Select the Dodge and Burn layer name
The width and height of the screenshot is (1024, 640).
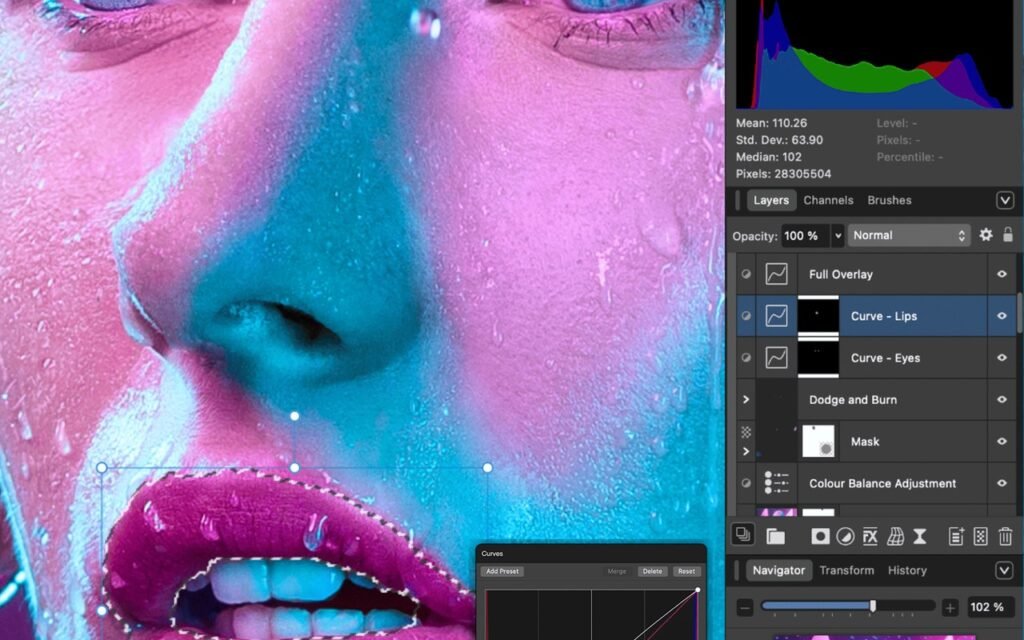(852, 400)
